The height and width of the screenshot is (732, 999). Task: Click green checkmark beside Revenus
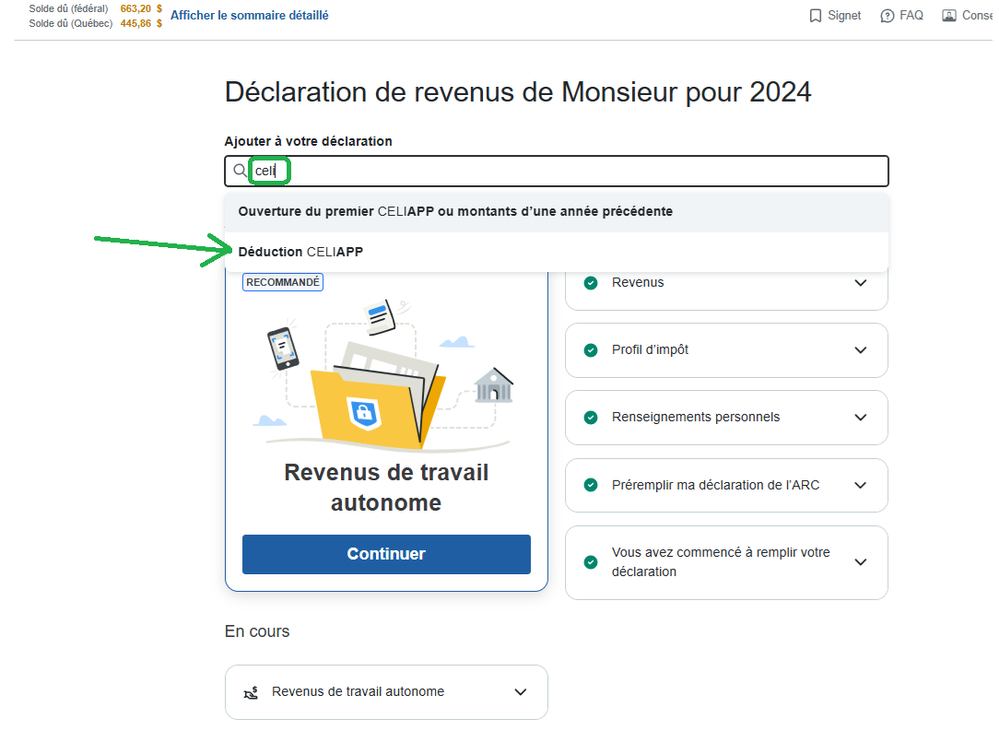pyautogui.click(x=590, y=283)
